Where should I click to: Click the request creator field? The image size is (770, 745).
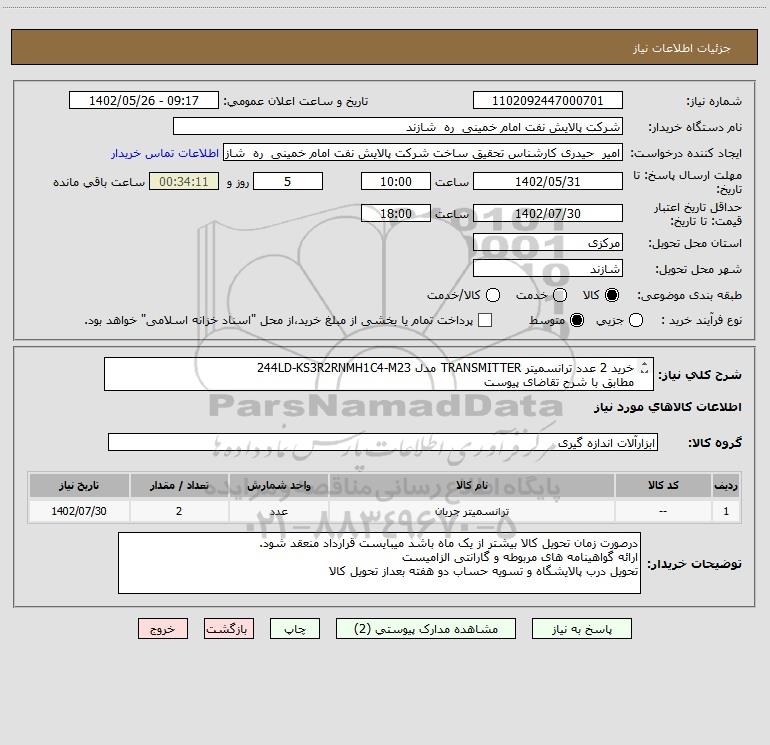pyautogui.click(x=423, y=153)
